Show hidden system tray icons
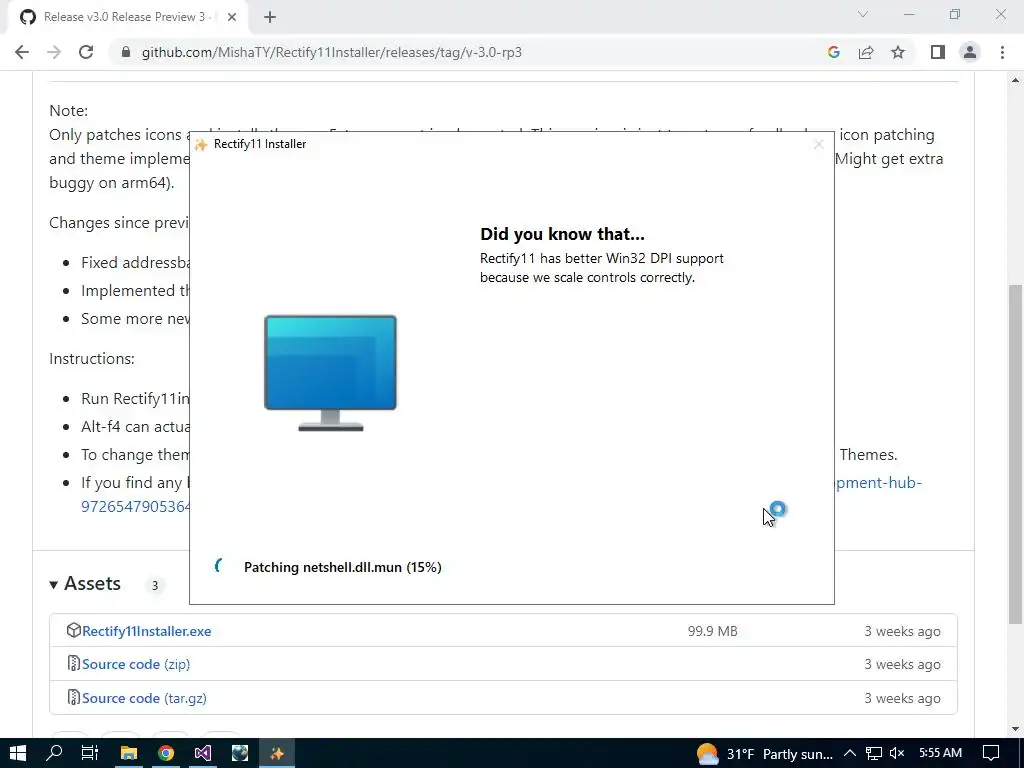 850,754
